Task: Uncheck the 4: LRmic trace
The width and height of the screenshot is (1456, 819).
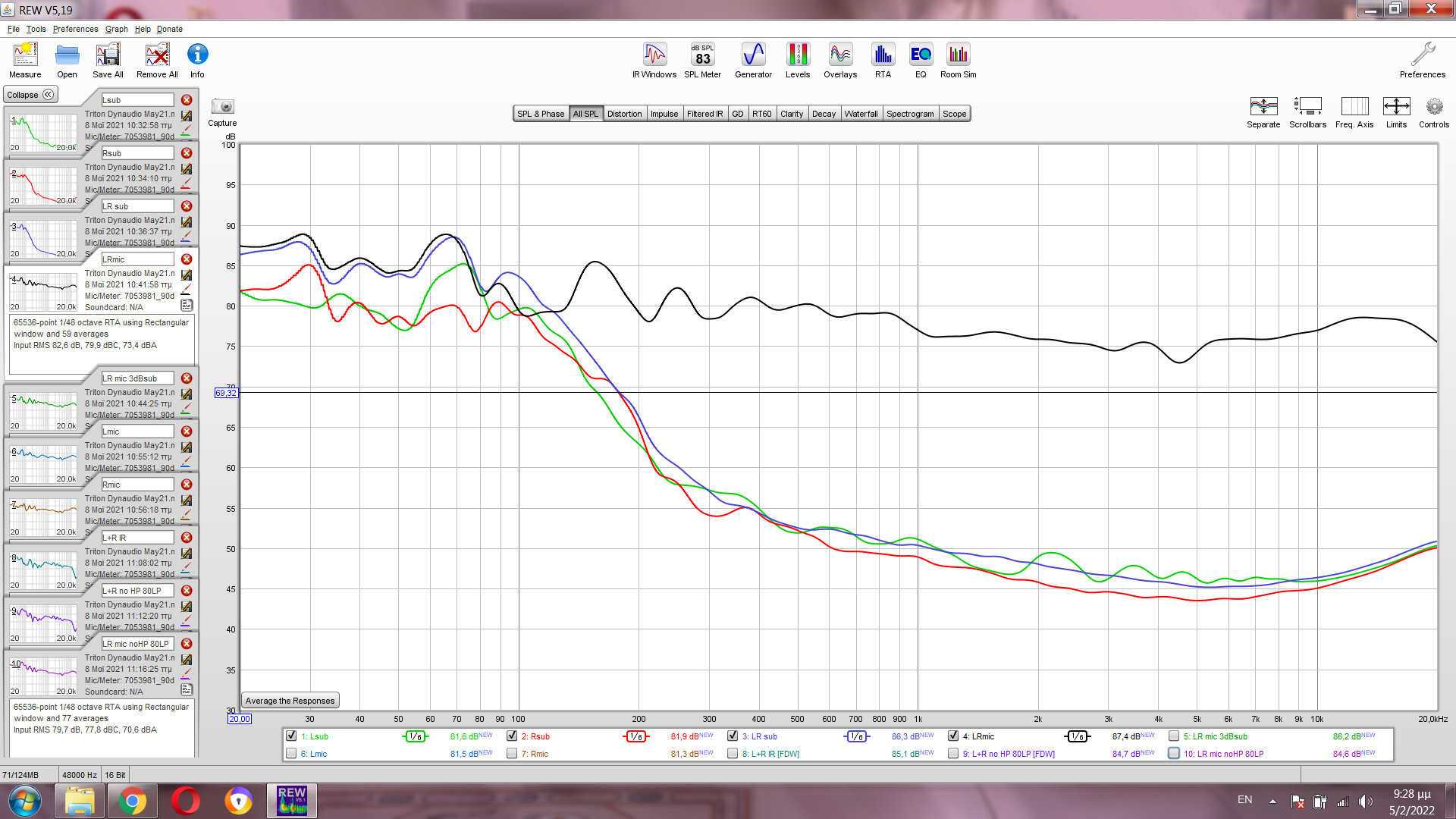Action: pyautogui.click(x=953, y=736)
